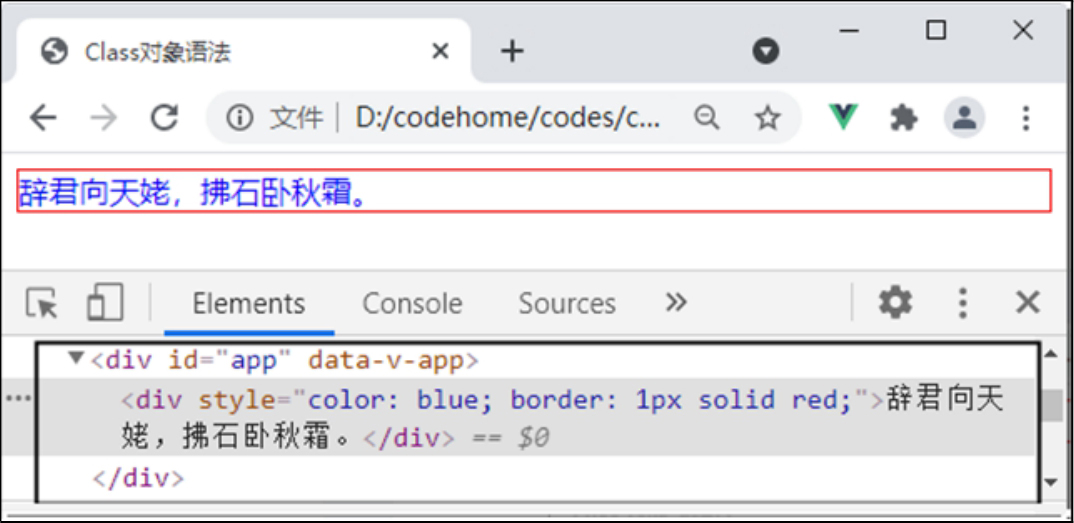Select the div style="color: blue" element line
The width and height of the screenshot is (1074, 523).
[534, 417]
